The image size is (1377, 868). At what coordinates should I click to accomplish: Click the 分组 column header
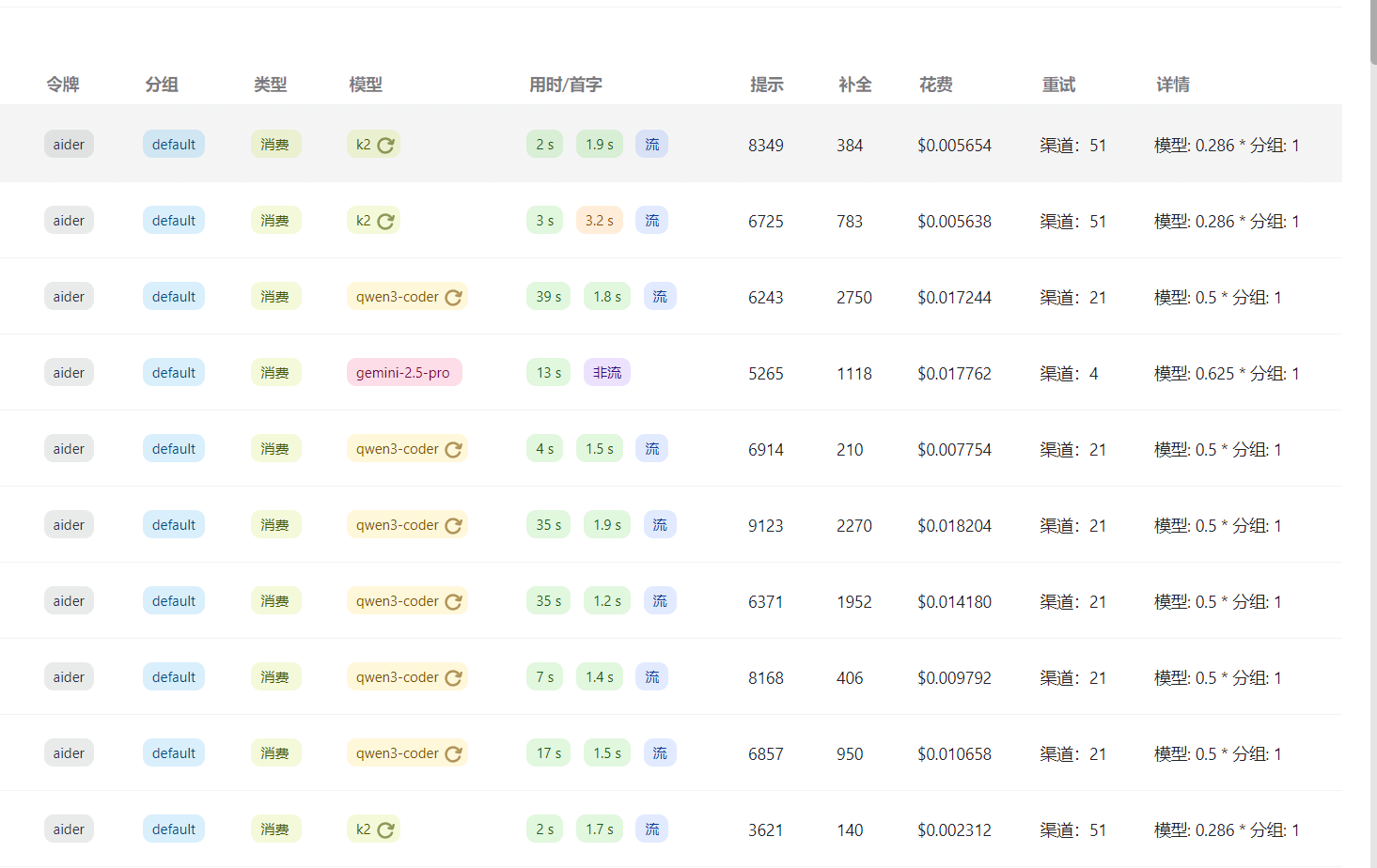tap(162, 85)
